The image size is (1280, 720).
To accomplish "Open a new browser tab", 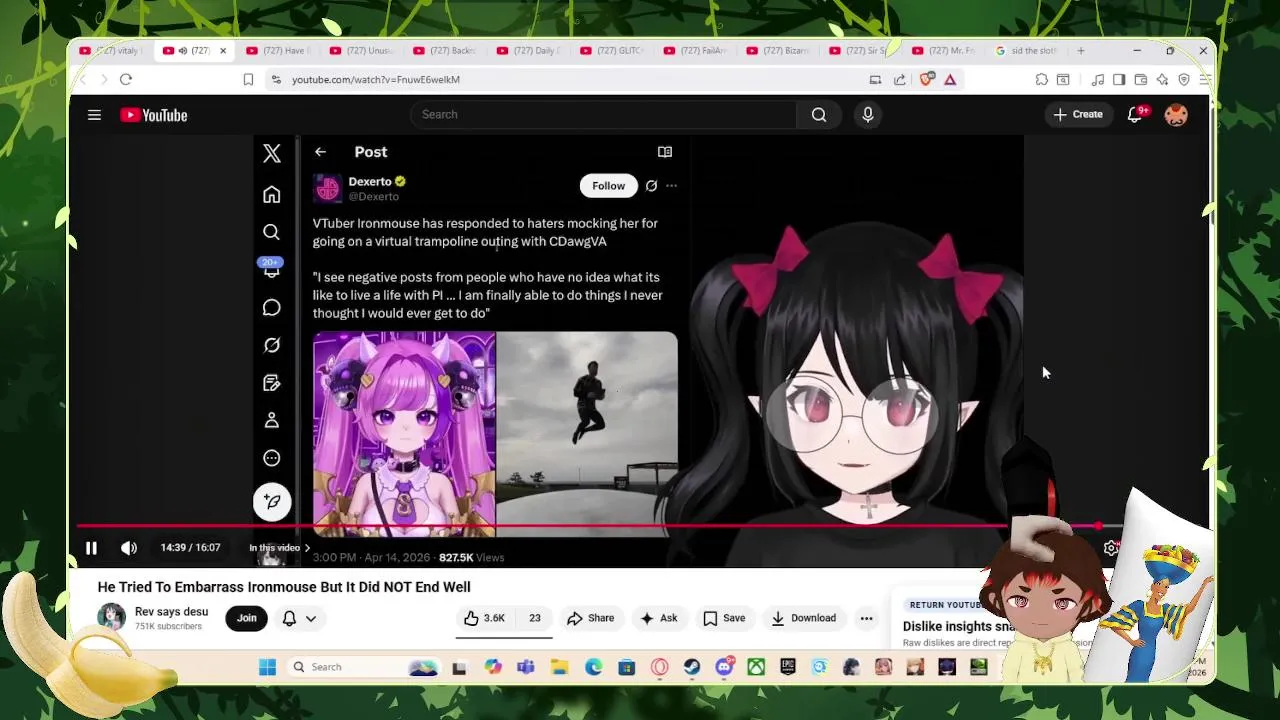I will click(x=1081, y=51).
